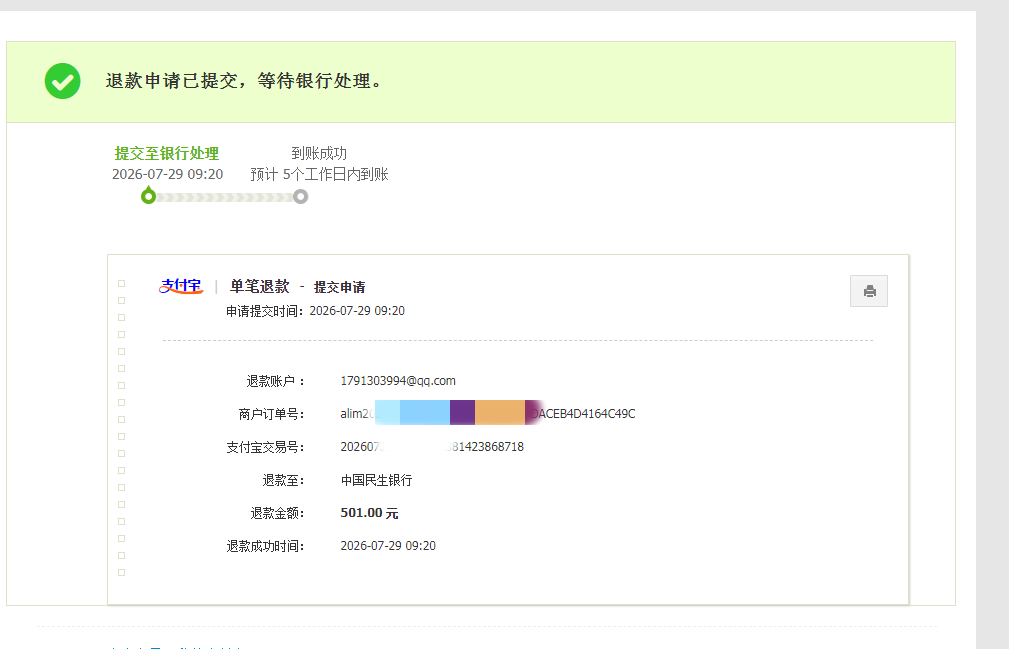
Task: Click the printer icon button
Action: [869, 291]
